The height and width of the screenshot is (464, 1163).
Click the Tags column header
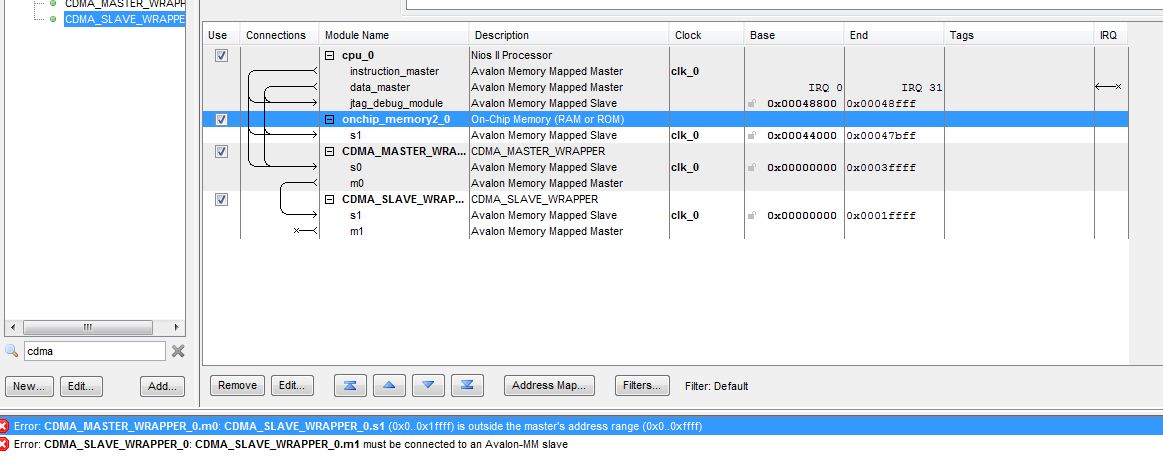tap(1018, 35)
